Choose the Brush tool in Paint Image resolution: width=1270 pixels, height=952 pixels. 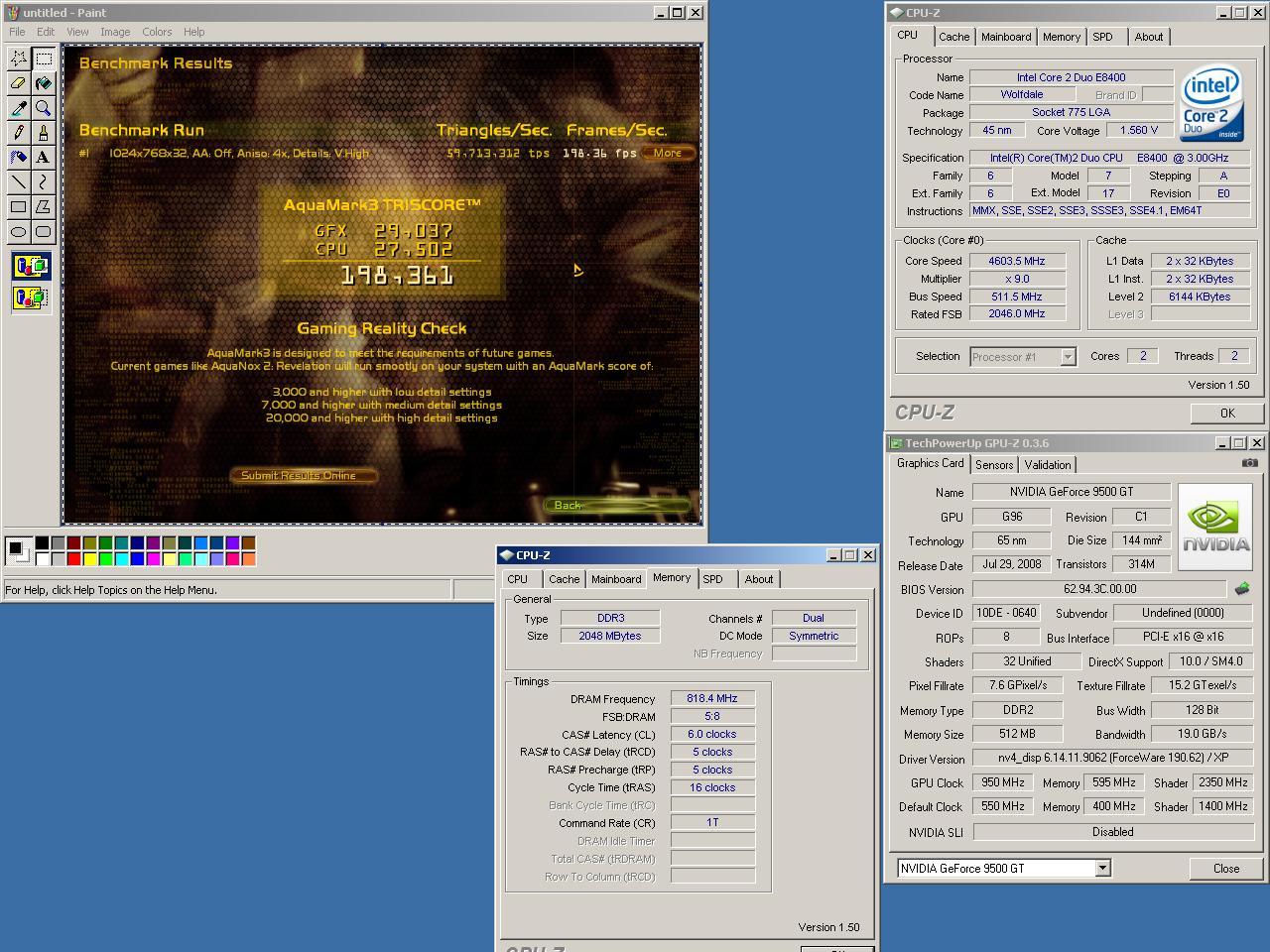(x=44, y=133)
